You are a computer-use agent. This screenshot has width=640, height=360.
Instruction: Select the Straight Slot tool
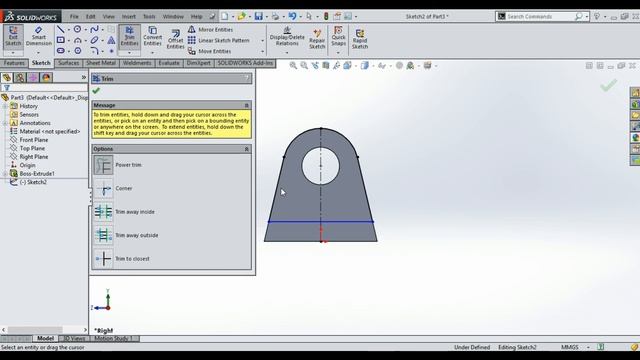click(60, 51)
